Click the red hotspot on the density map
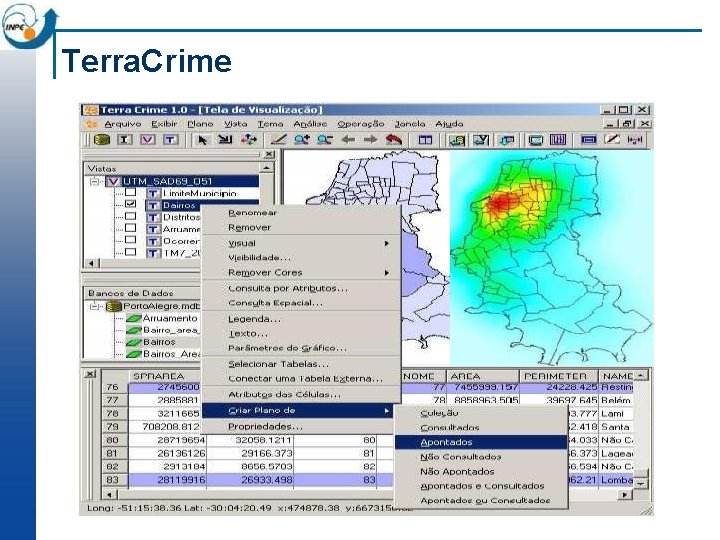 click(x=500, y=202)
